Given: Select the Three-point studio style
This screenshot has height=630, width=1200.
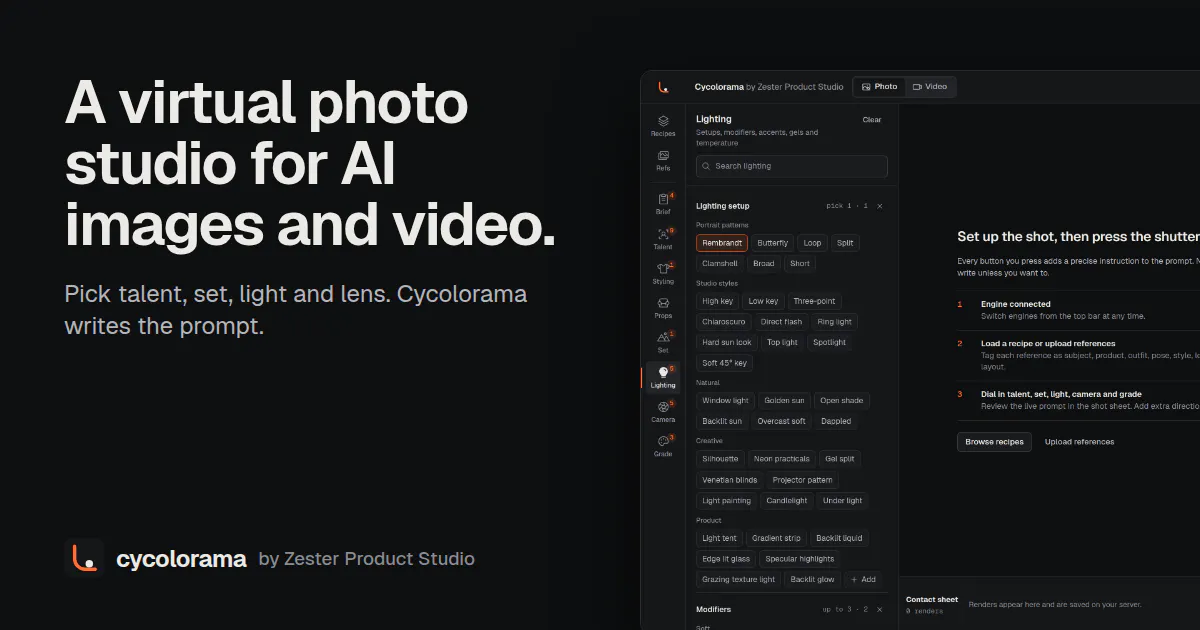Looking at the screenshot, I should [x=814, y=301].
